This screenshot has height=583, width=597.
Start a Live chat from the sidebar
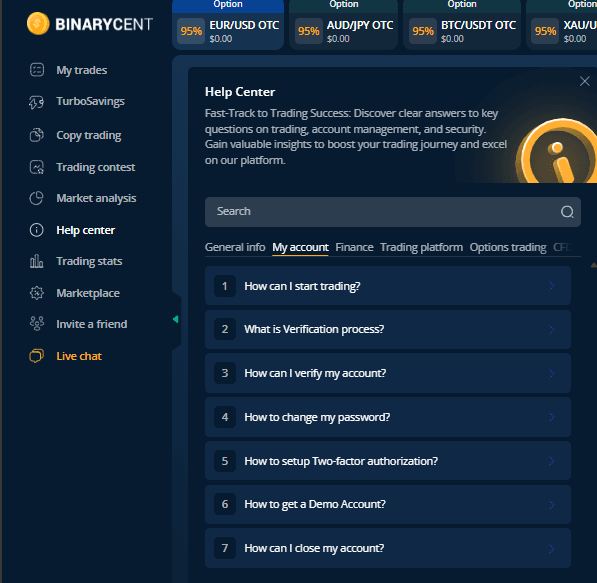(65, 356)
